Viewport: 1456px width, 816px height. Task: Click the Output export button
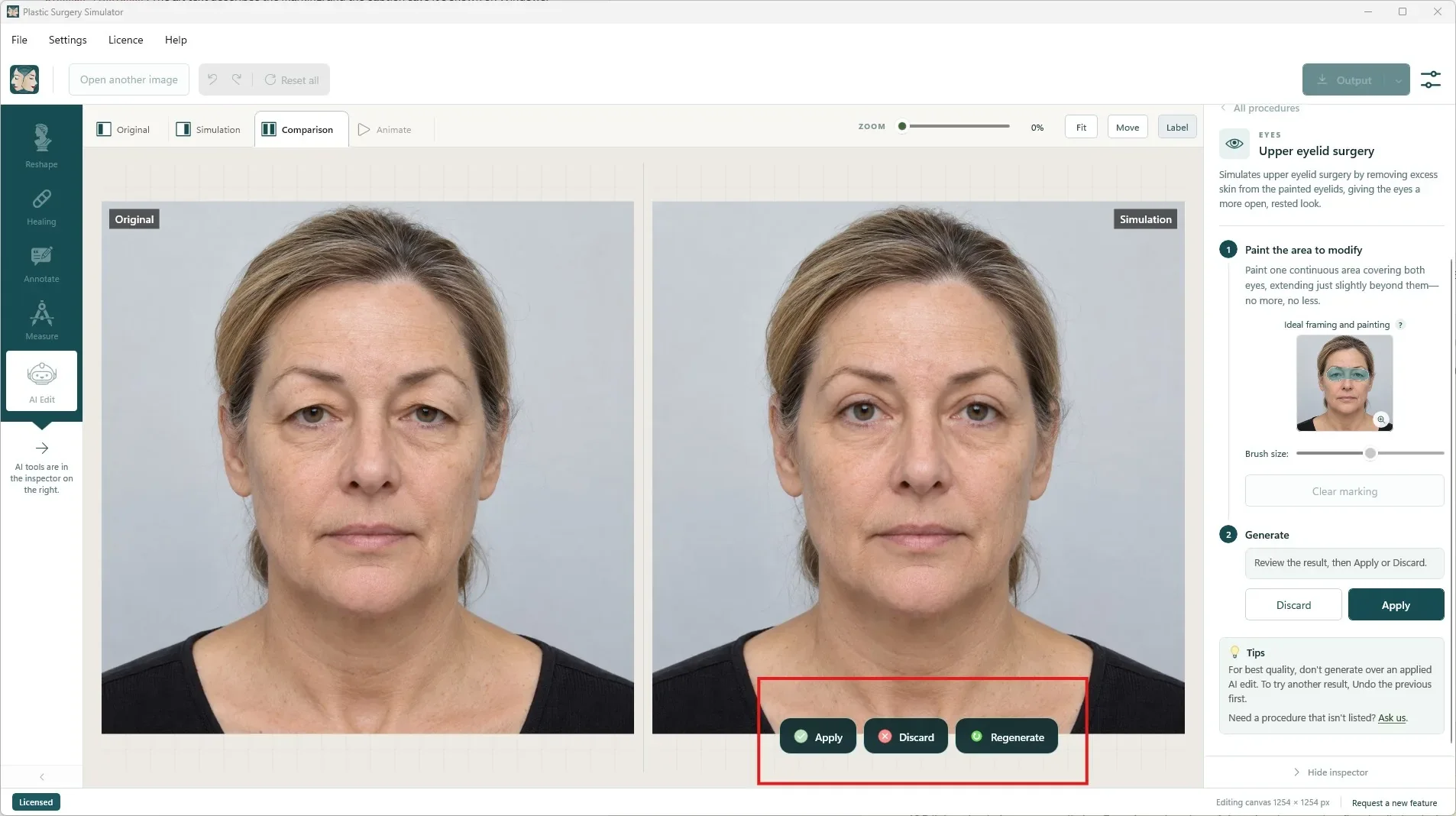[x=1344, y=79]
